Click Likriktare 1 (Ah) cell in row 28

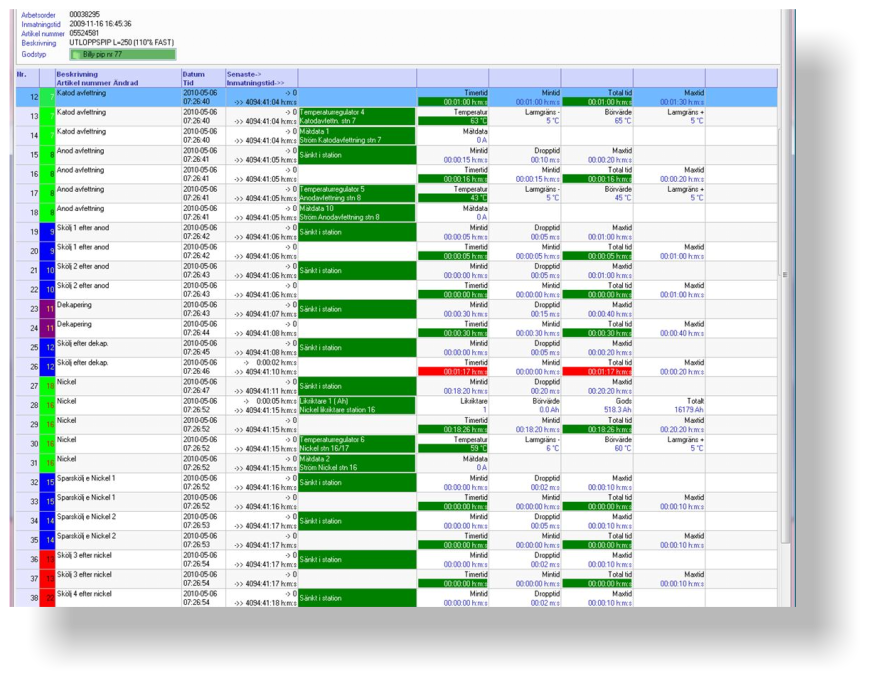[356, 405]
